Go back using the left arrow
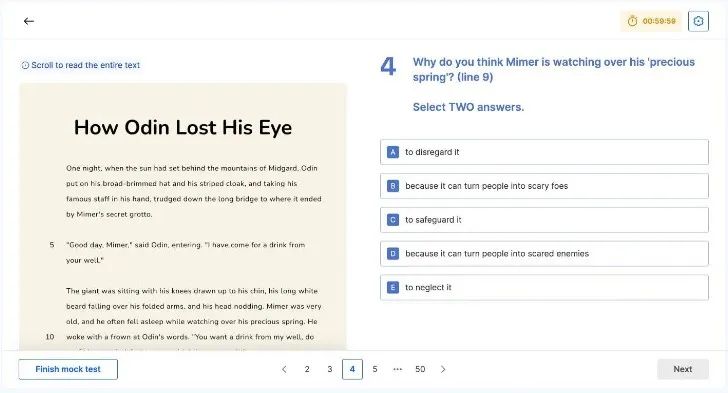 (x=29, y=21)
